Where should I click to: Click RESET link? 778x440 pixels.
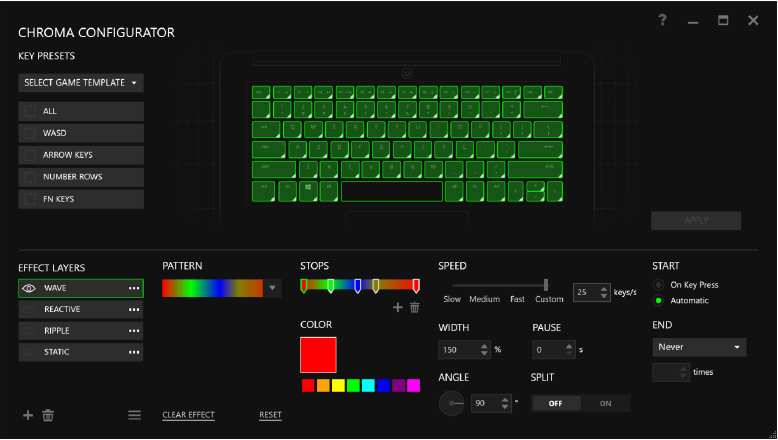pos(270,415)
